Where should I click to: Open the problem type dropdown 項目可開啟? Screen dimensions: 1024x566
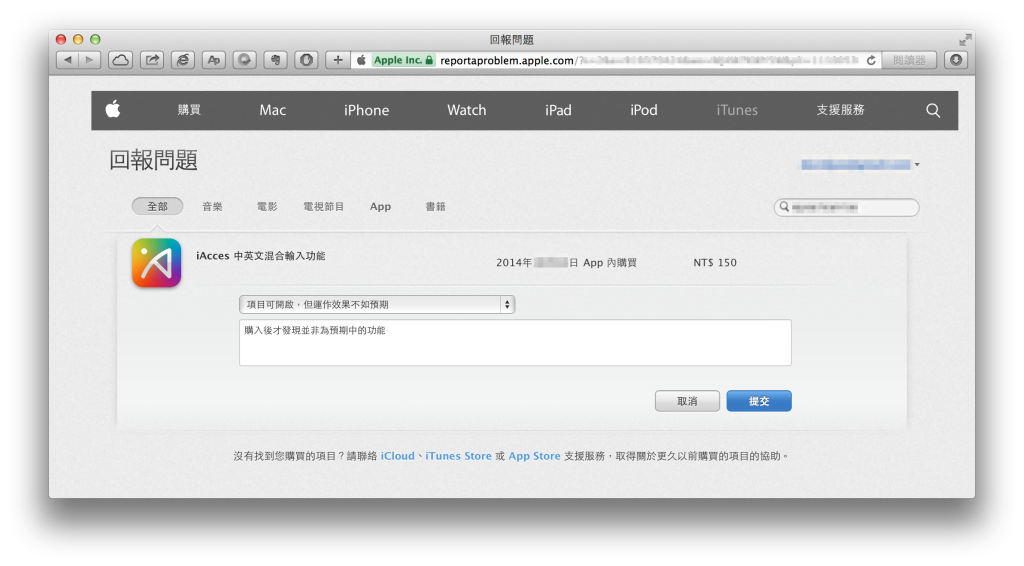[377, 304]
